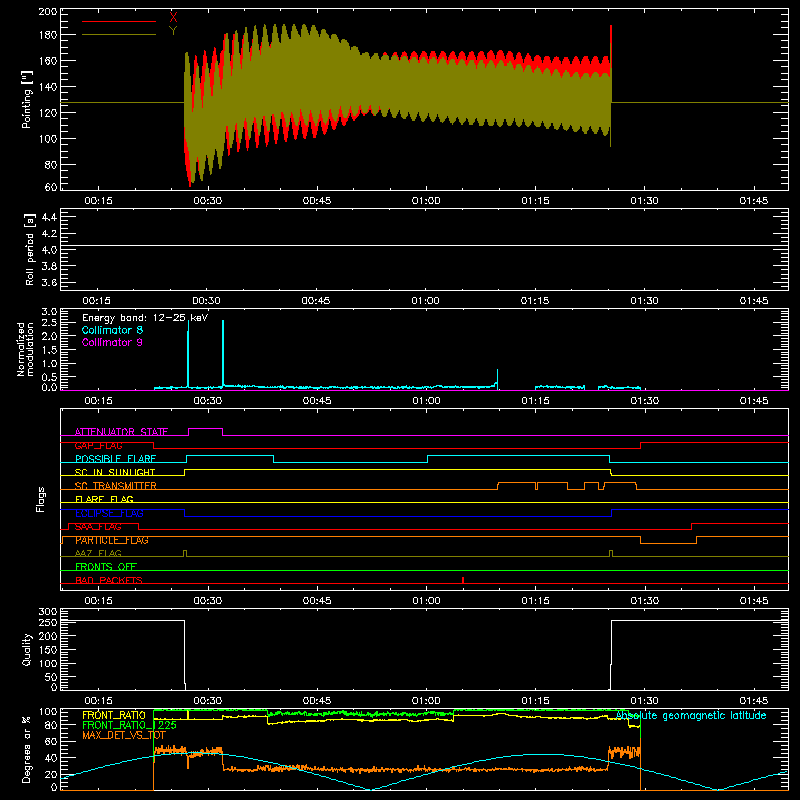The width and height of the screenshot is (800, 800).
Task: Click the red X legend label
Action: pyautogui.click(x=173, y=18)
